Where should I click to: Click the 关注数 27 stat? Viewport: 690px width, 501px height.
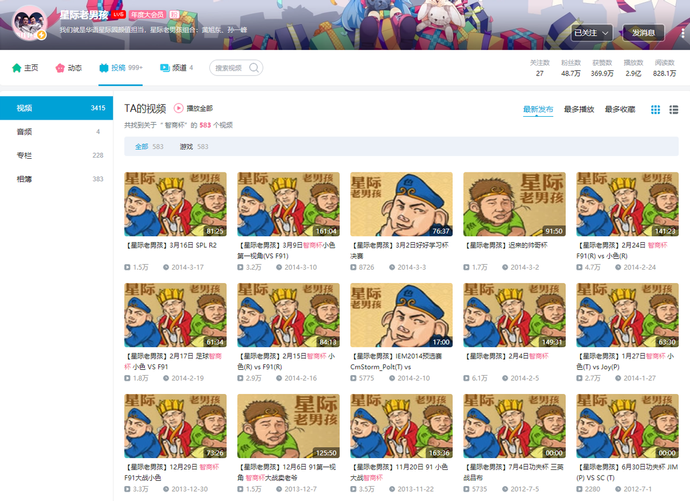pyautogui.click(x=540, y=68)
